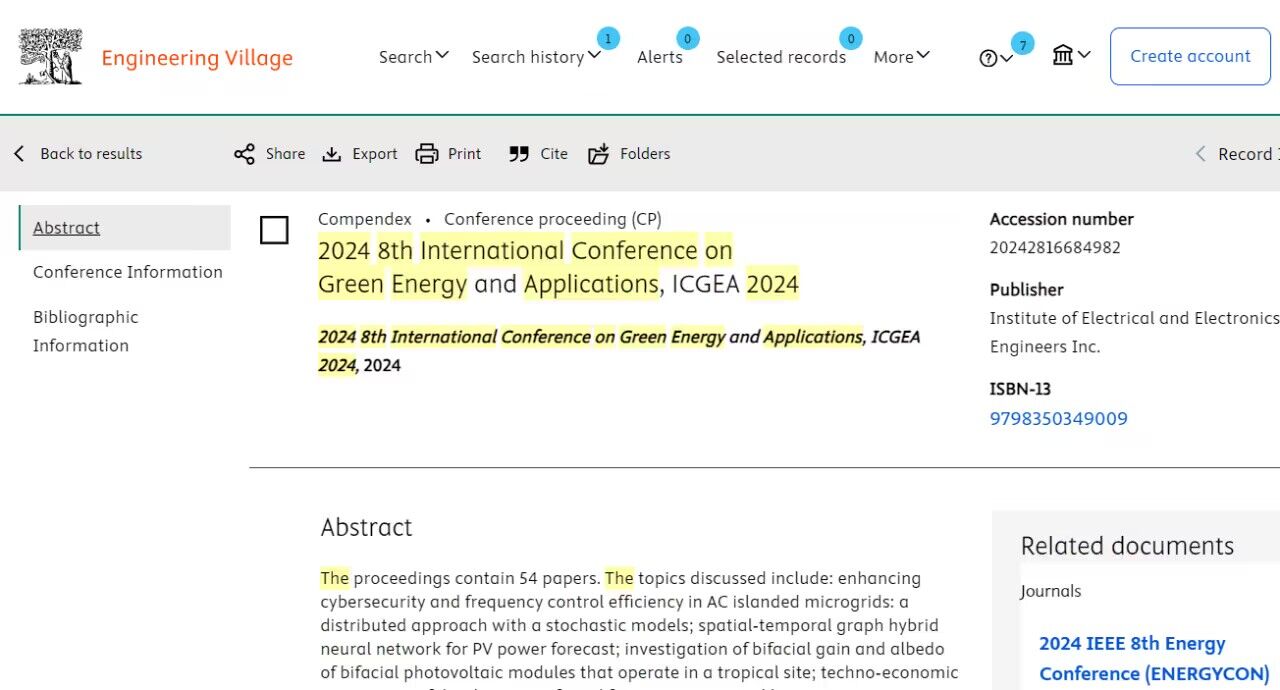1280x690 pixels.
Task: Click the Publisher name Institute of Electrical
Action: 1134,332
